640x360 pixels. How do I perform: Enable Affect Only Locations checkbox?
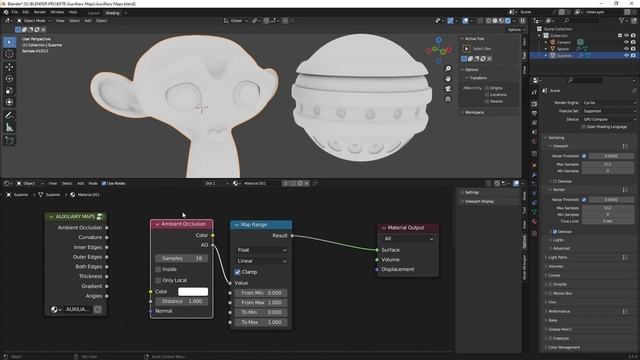[487, 95]
